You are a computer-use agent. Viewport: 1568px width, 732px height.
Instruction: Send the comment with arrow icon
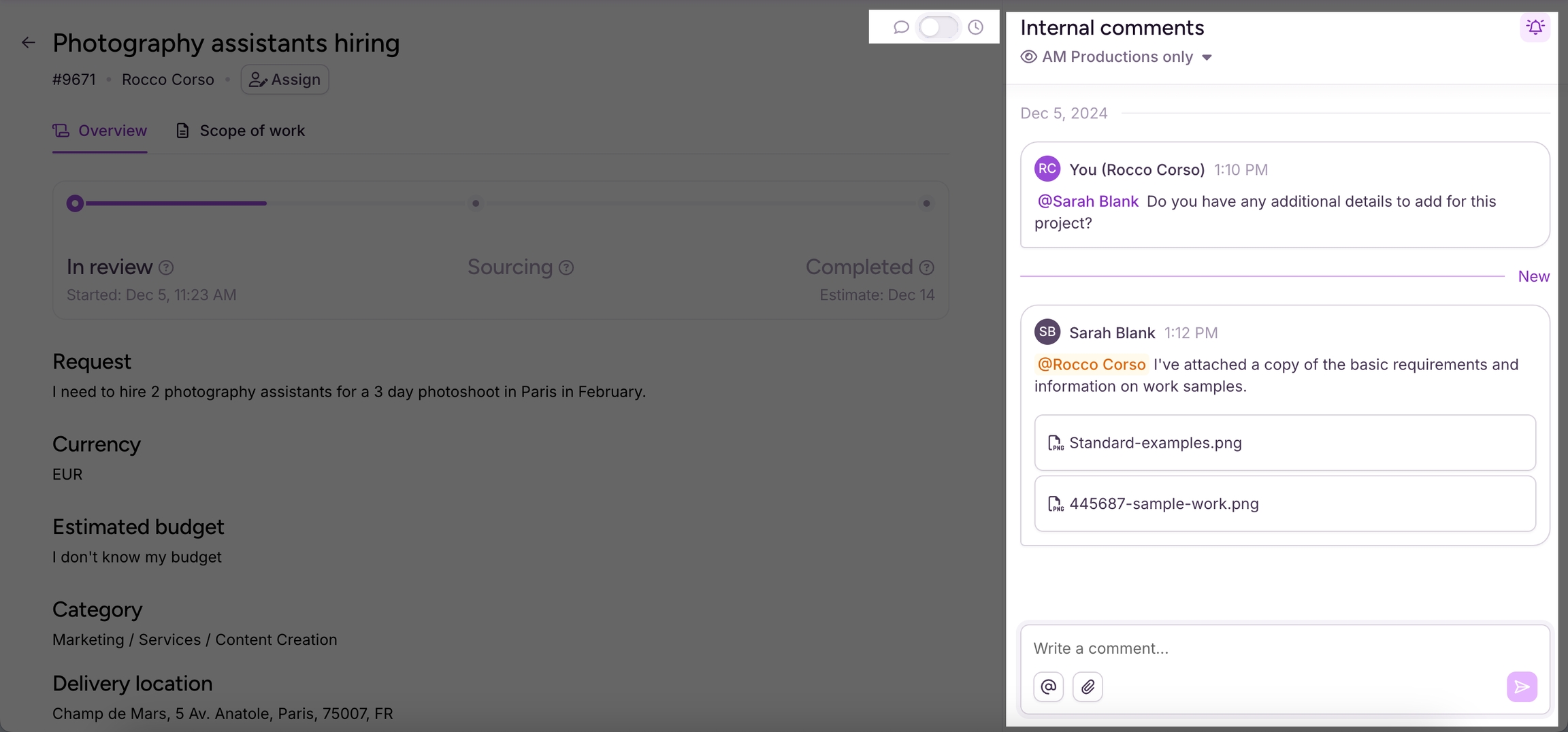(x=1522, y=686)
